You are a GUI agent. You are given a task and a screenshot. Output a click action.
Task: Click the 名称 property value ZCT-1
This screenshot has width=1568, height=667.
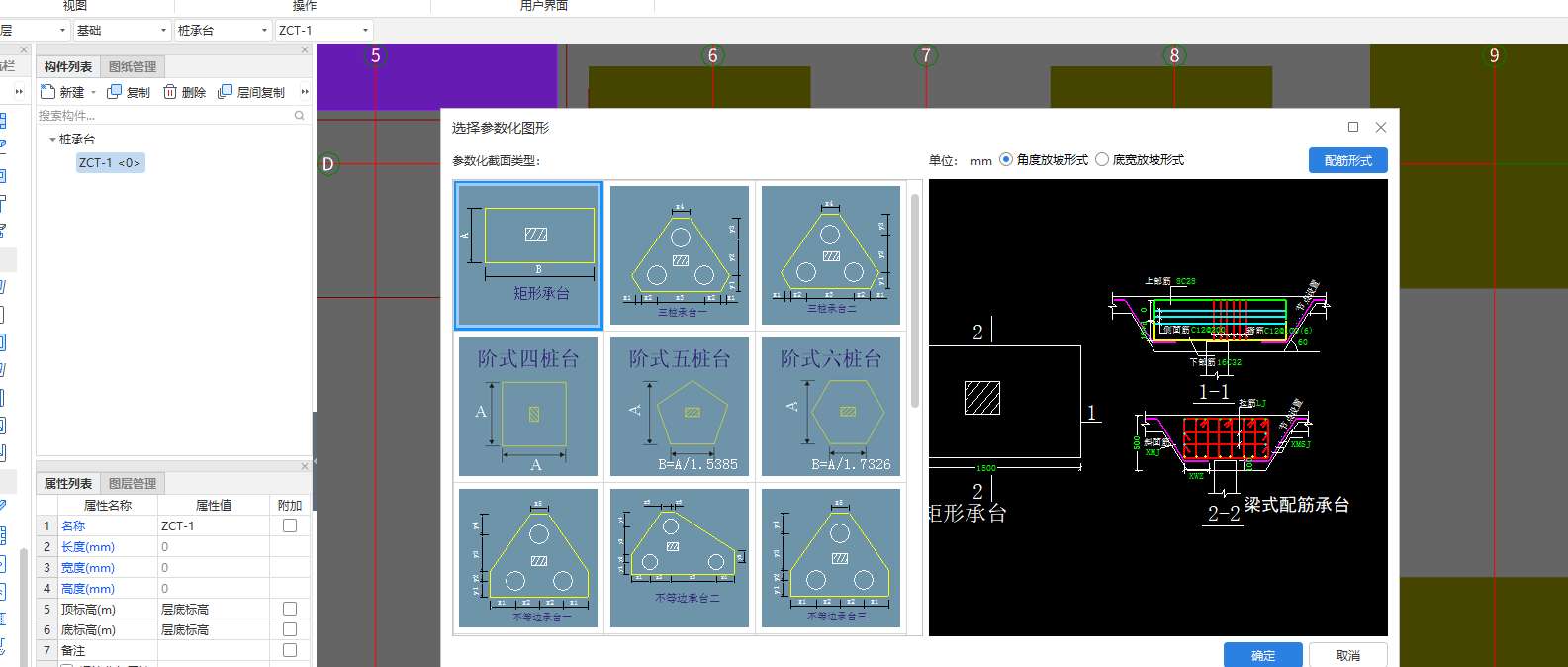[x=214, y=525]
